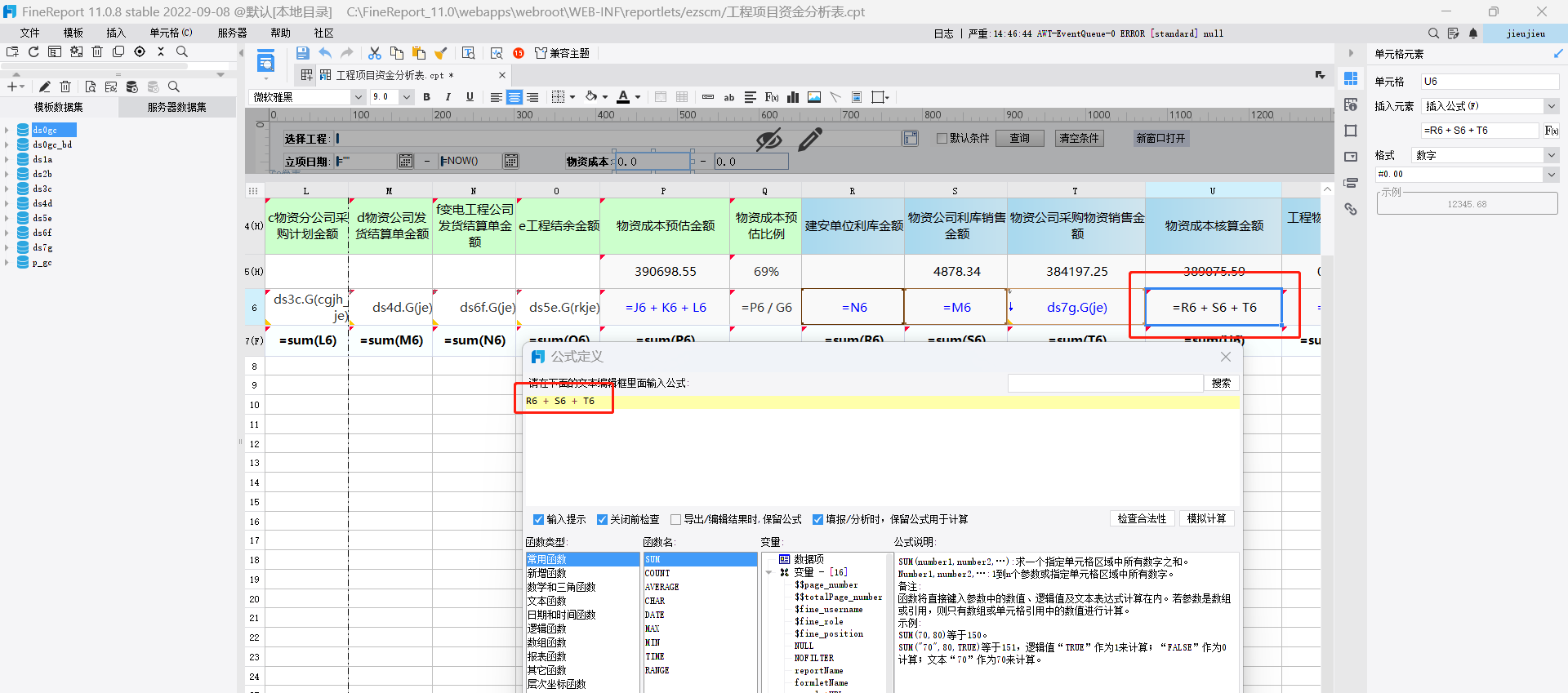Switch to 模板数据集 tab

click(x=59, y=107)
